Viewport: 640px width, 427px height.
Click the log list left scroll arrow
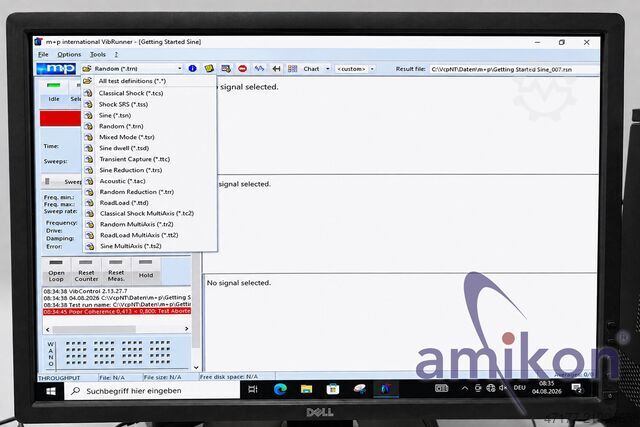[47, 329]
